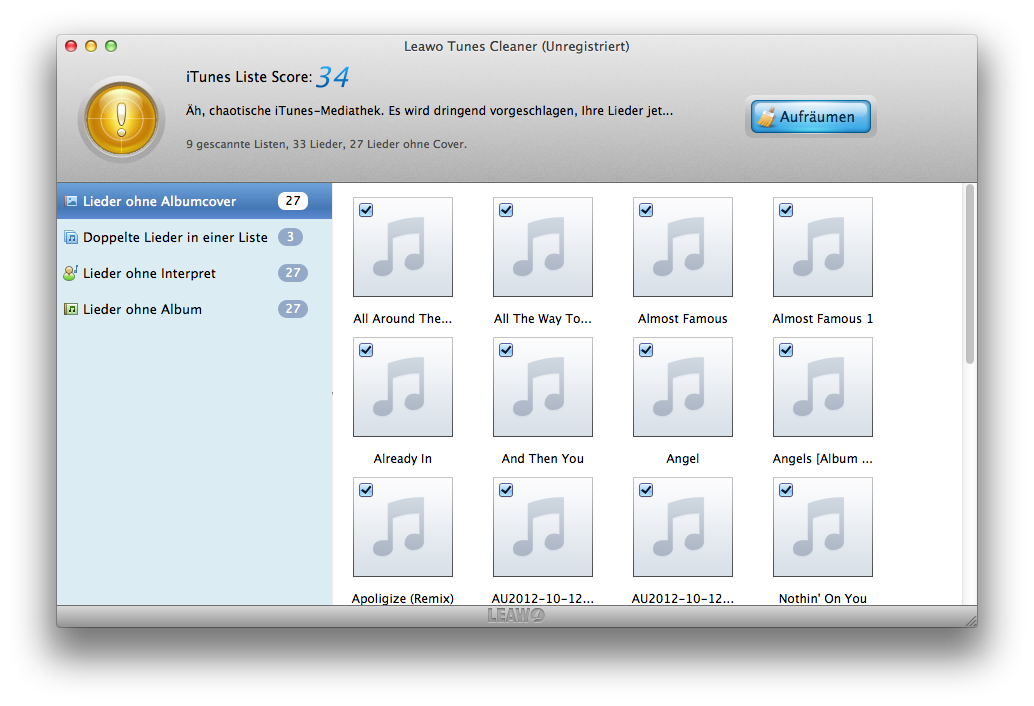
Task: Click the vertical scrollbar of the song grid
Action: tap(969, 275)
